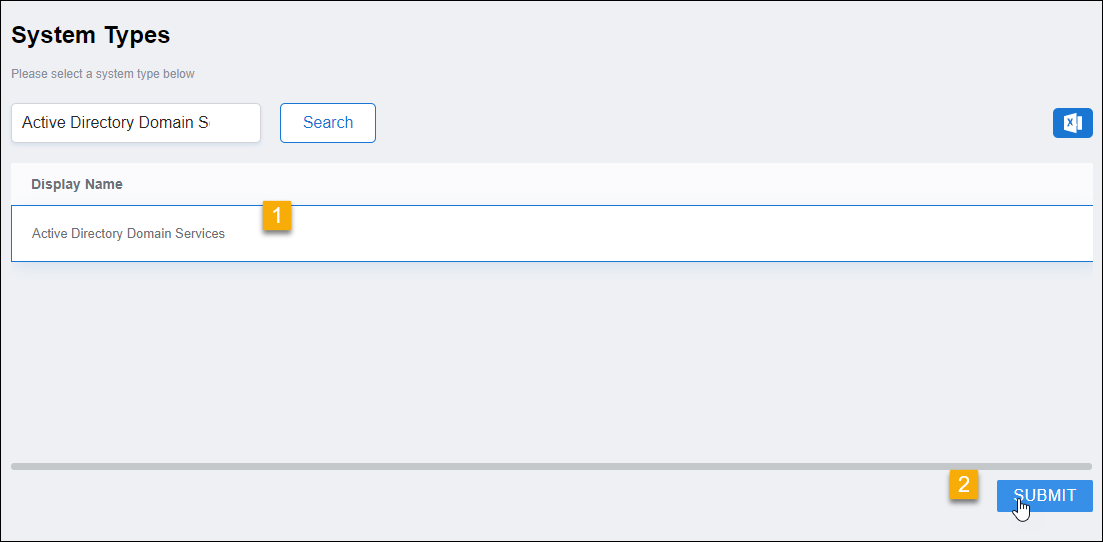Image resolution: width=1103 pixels, height=542 pixels.
Task: Click the System Types heading
Action: pyautogui.click(x=91, y=35)
